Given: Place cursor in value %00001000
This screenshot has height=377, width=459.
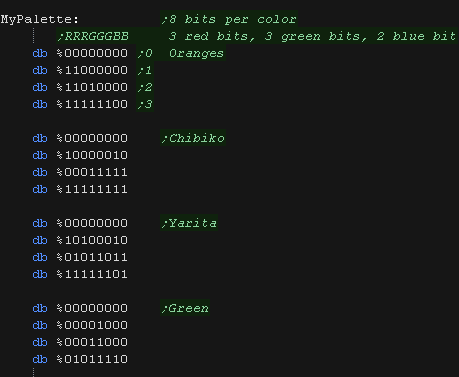Looking at the screenshot, I should coord(92,325).
